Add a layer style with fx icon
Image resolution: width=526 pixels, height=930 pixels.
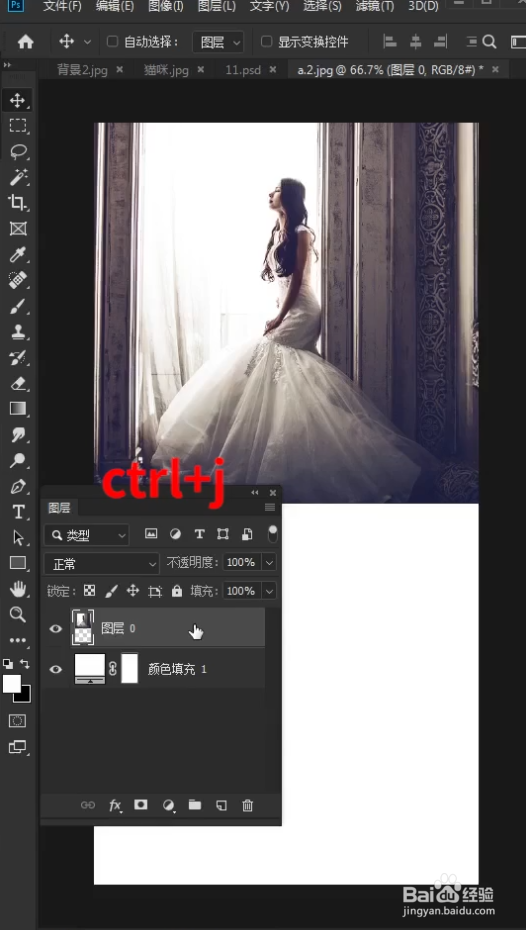pos(115,805)
